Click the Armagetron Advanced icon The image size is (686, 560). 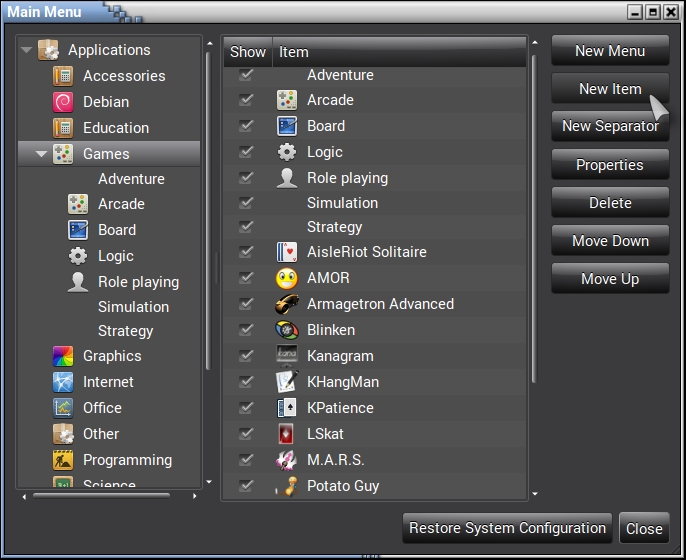[x=287, y=304]
